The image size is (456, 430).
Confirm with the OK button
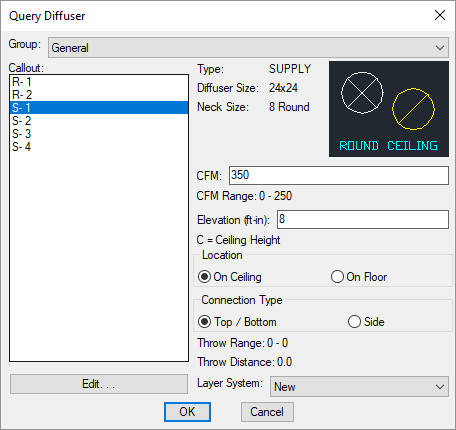point(187,412)
